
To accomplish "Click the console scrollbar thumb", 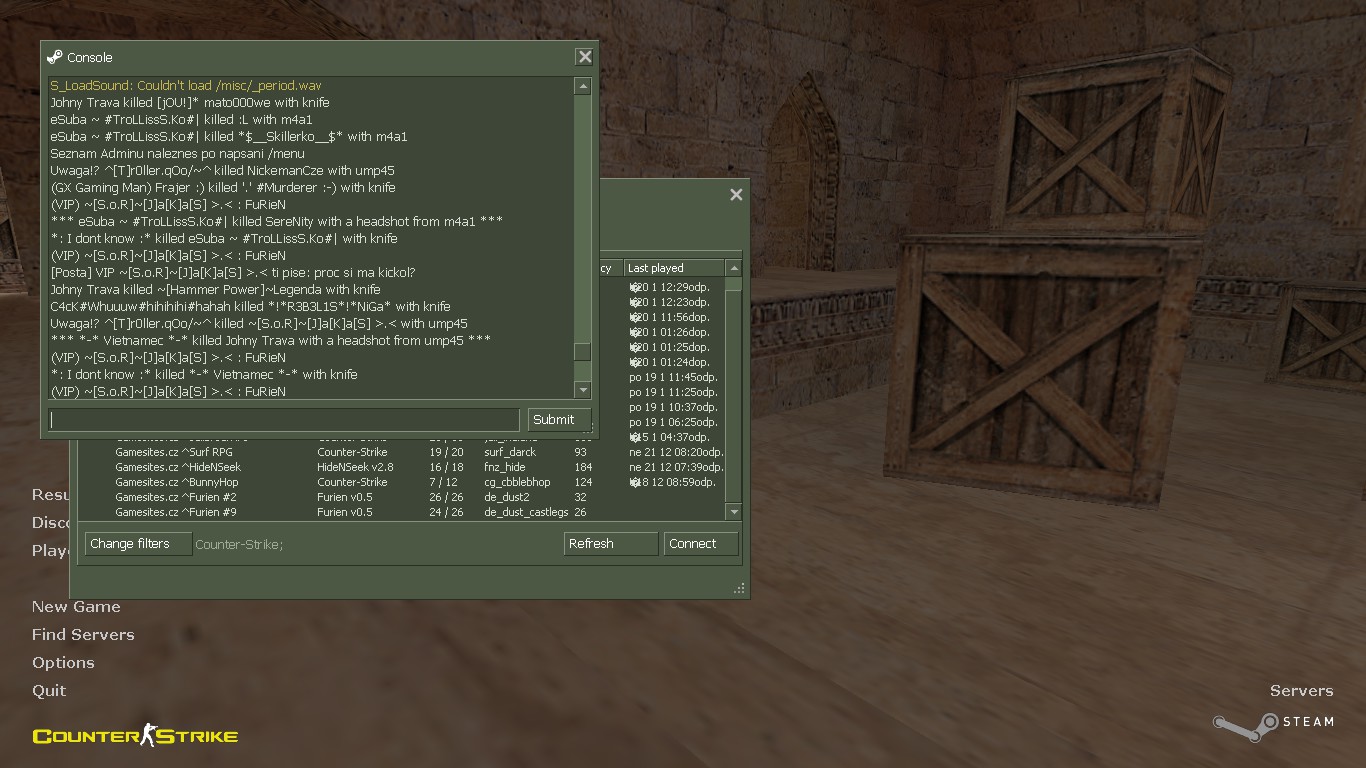I will (583, 352).
